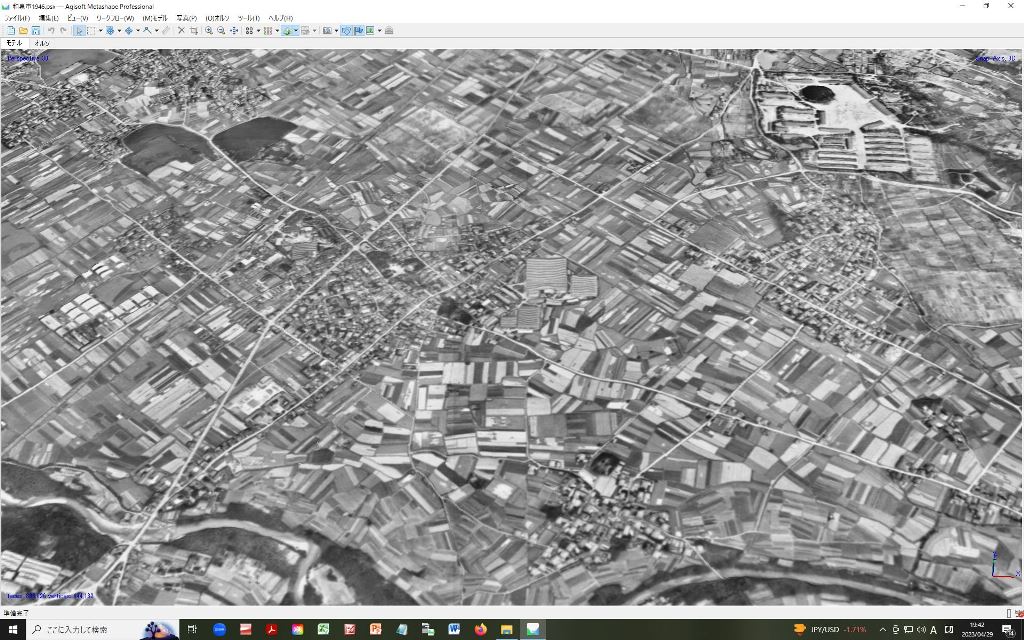Viewport: 1024px width, 640px height.
Task: Open the ヘルプ (Help) menu
Action: 281,18
